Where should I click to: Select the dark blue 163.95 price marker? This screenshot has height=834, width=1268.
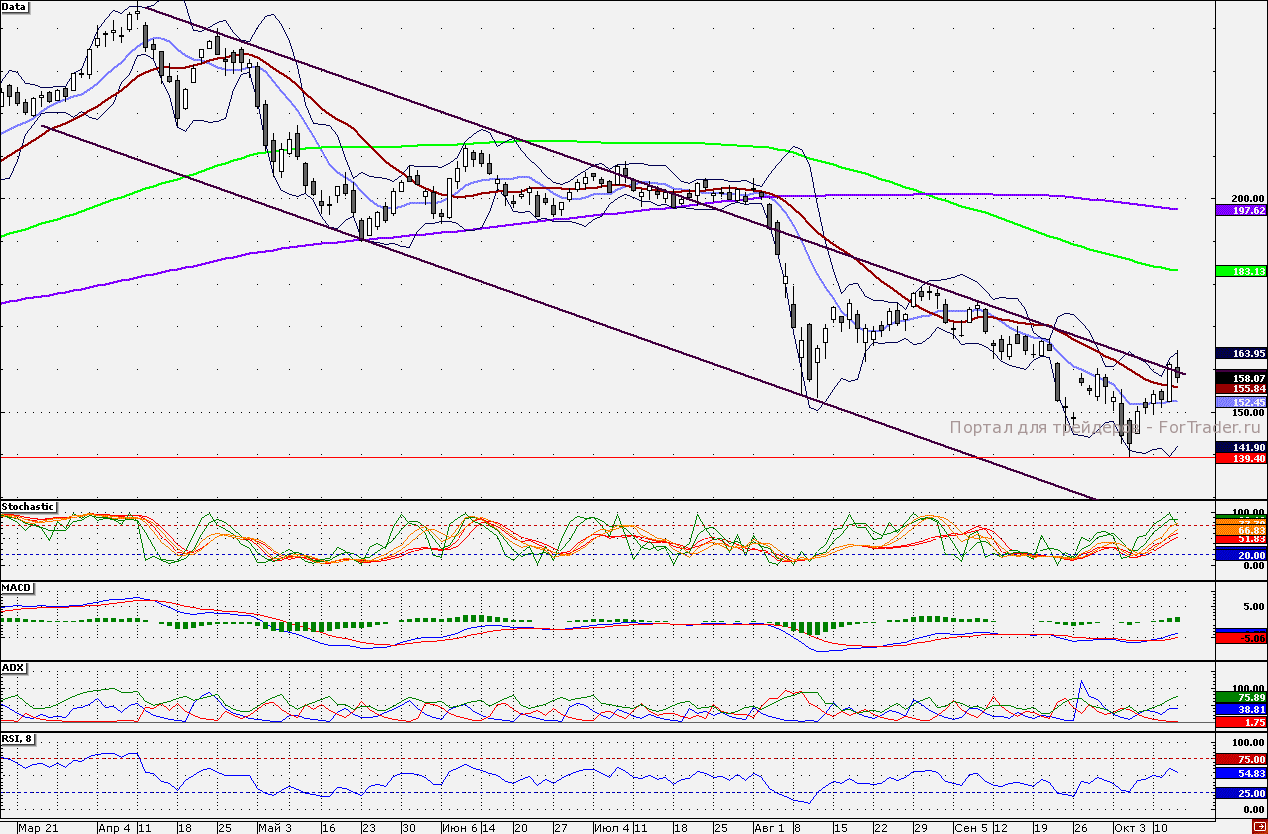tap(1241, 353)
